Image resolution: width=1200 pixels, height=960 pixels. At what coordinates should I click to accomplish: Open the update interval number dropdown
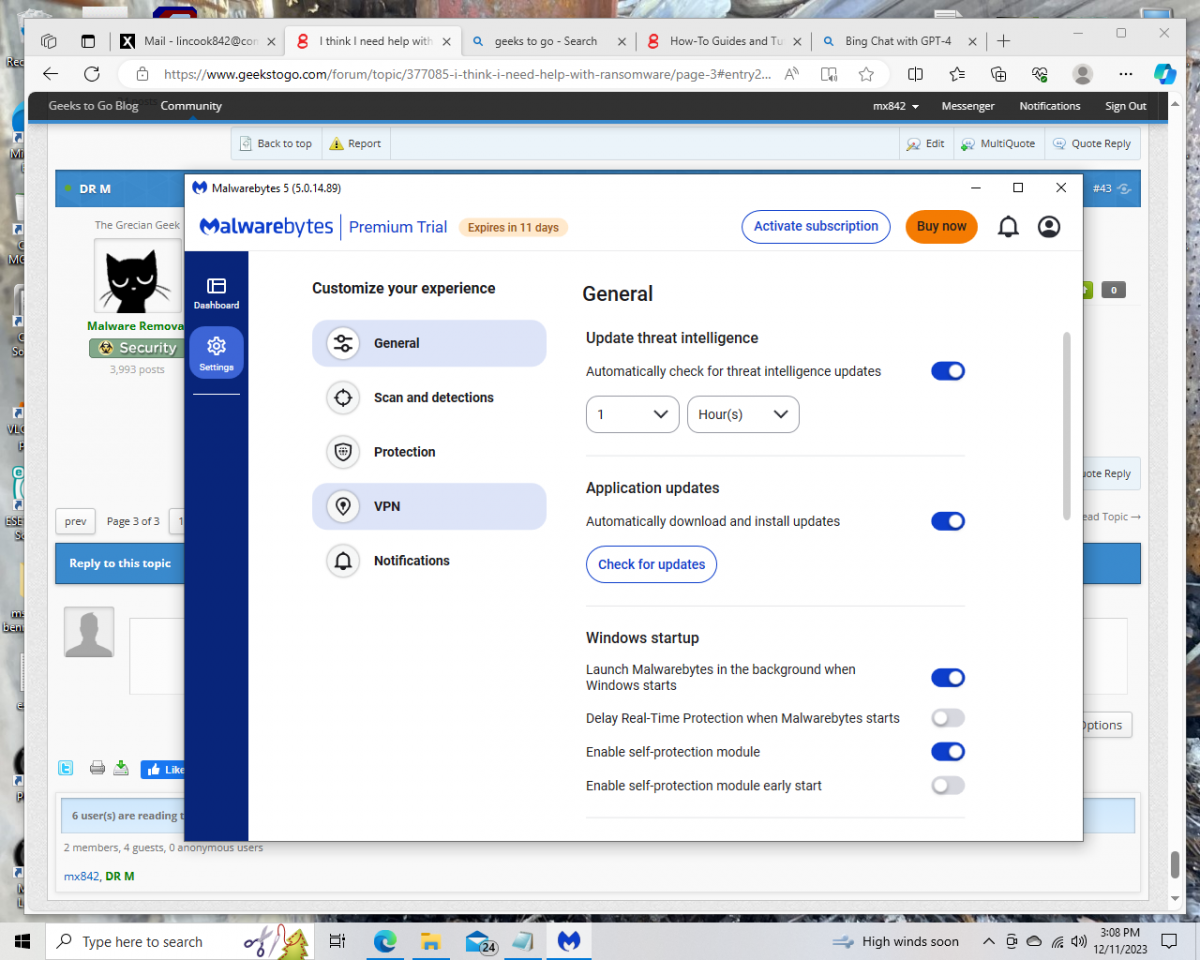(x=633, y=414)
